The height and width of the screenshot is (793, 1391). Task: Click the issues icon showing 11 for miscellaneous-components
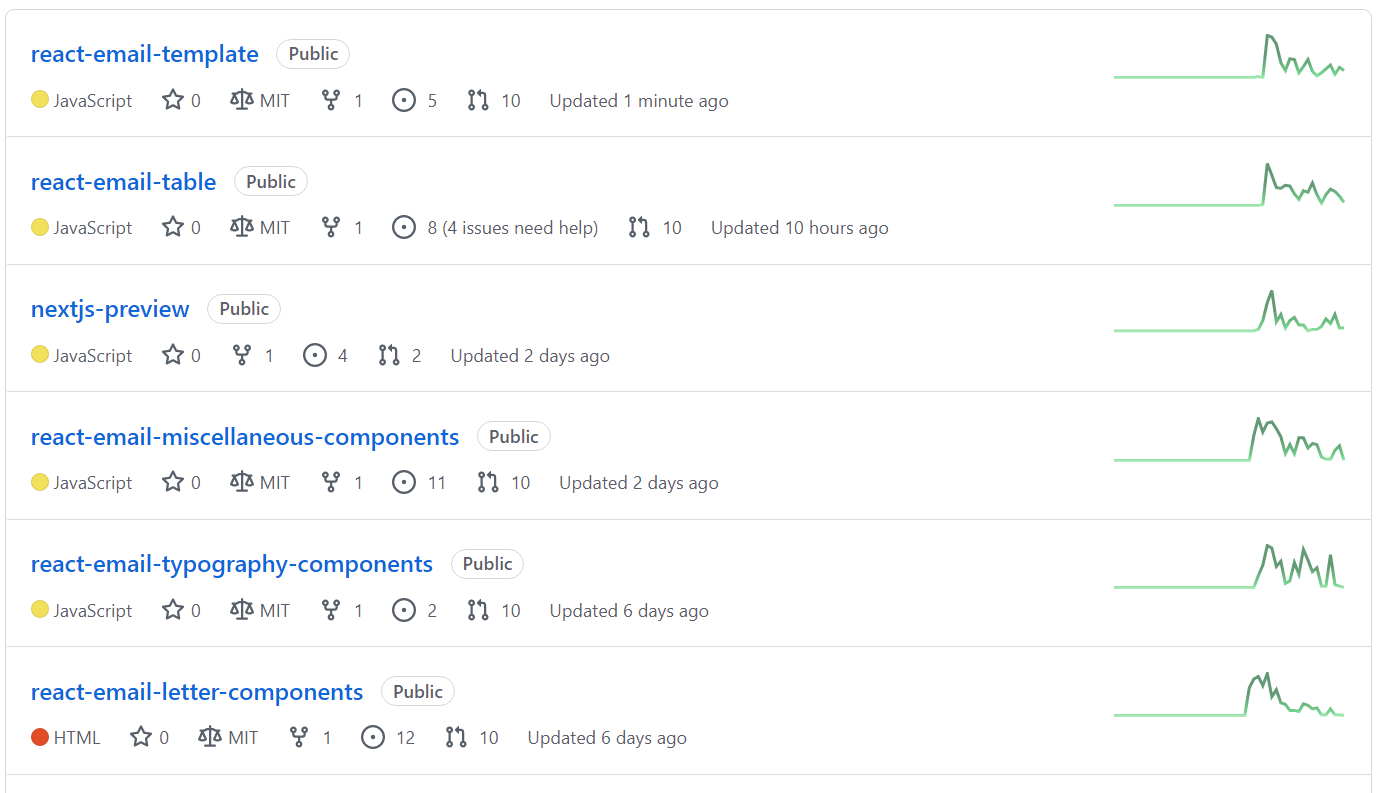click(x=404, y=483)
